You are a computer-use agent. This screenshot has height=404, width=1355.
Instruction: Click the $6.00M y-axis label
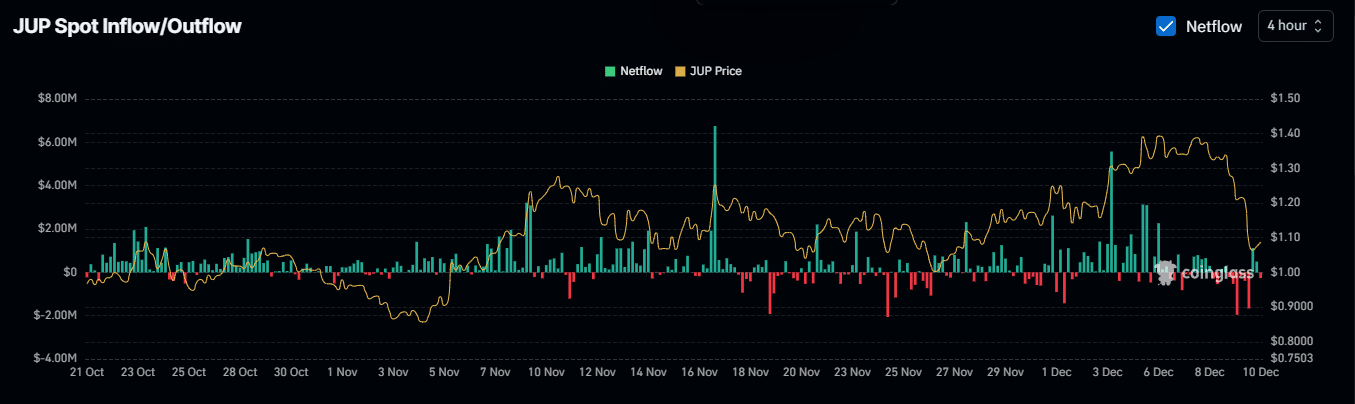[56, 142]
